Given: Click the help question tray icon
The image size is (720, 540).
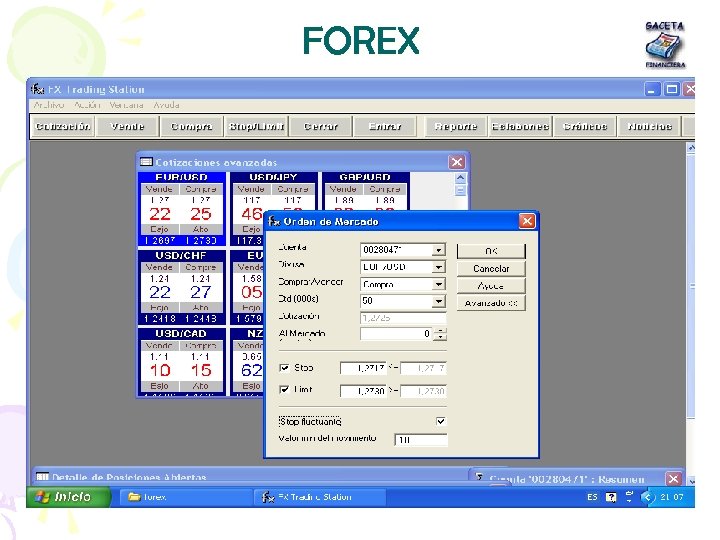Looking at the screenshot, I should coord(611,497).
